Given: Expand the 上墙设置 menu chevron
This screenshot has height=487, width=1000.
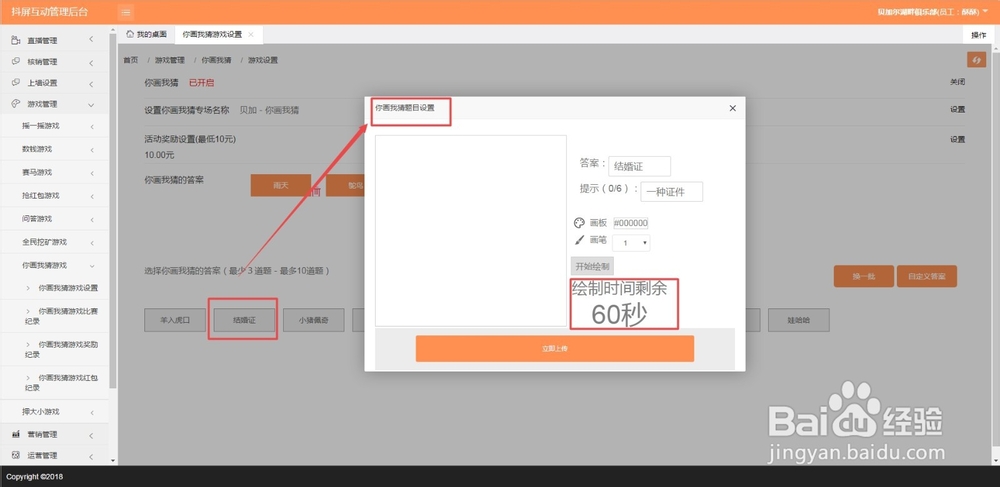Looking at the screenshot, I should tap(91, 84).
